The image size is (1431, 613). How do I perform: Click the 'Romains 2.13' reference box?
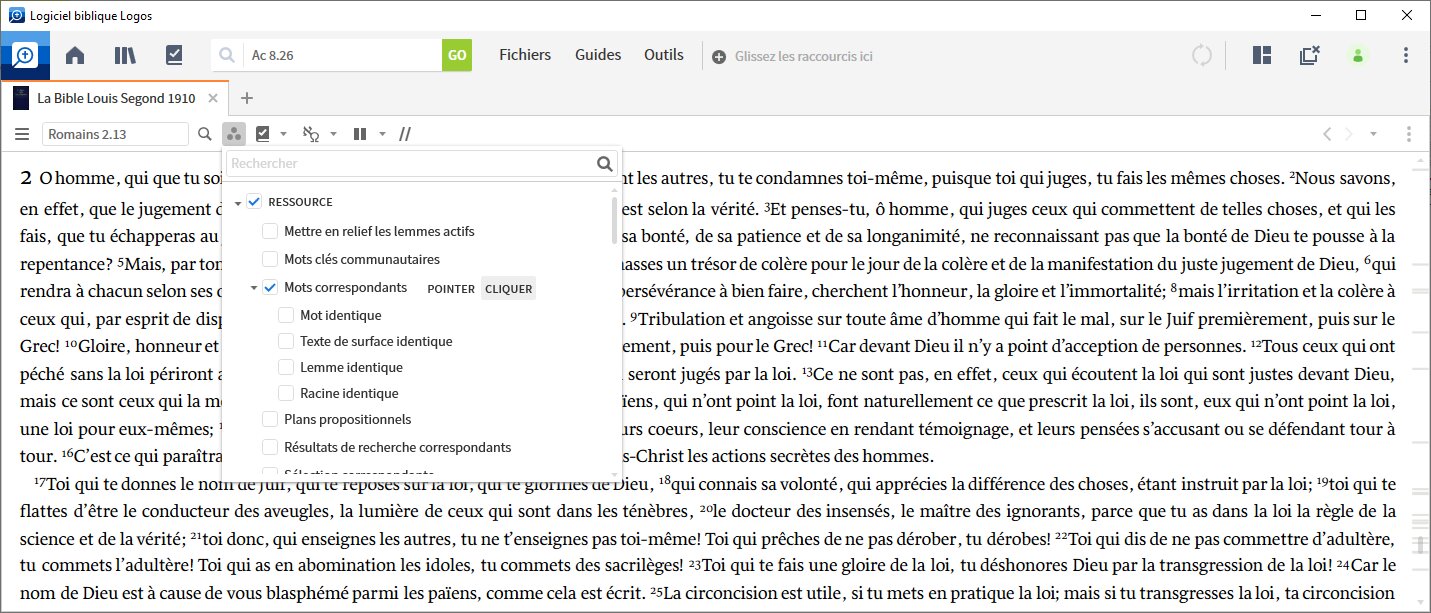(116, 134)
